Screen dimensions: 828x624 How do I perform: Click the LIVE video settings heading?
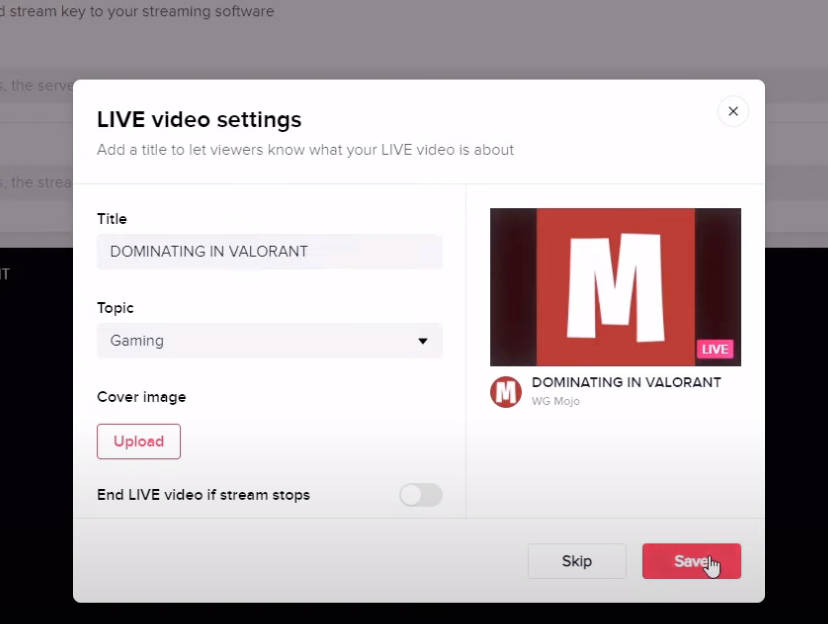point(199,120)
